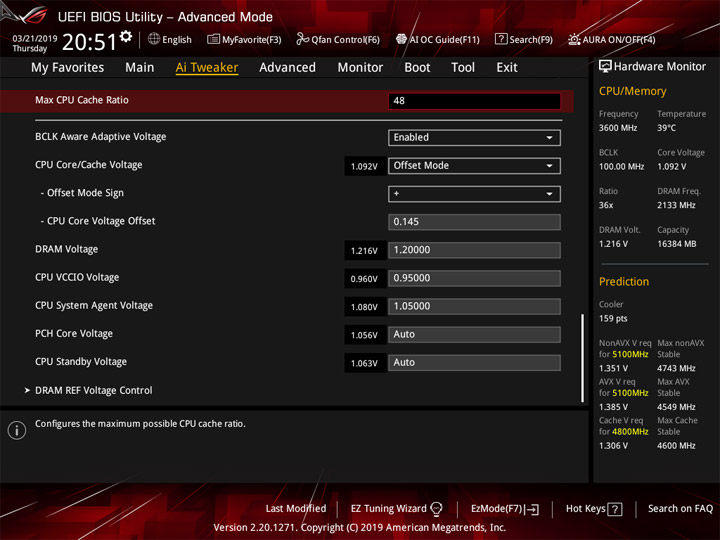This screenshot has width=720, height=540.
Task: Open the My Favorites tab
Action: (x=68, y=68)
